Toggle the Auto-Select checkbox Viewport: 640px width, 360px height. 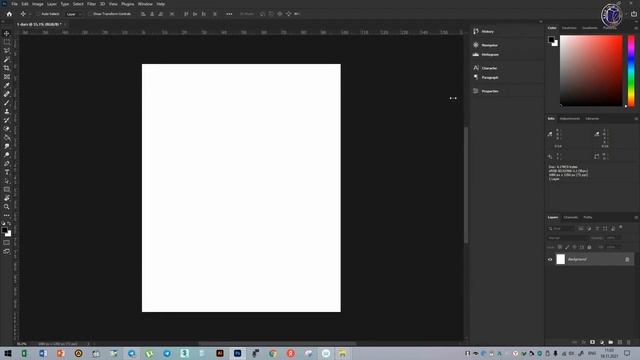(x=38, y=14)
